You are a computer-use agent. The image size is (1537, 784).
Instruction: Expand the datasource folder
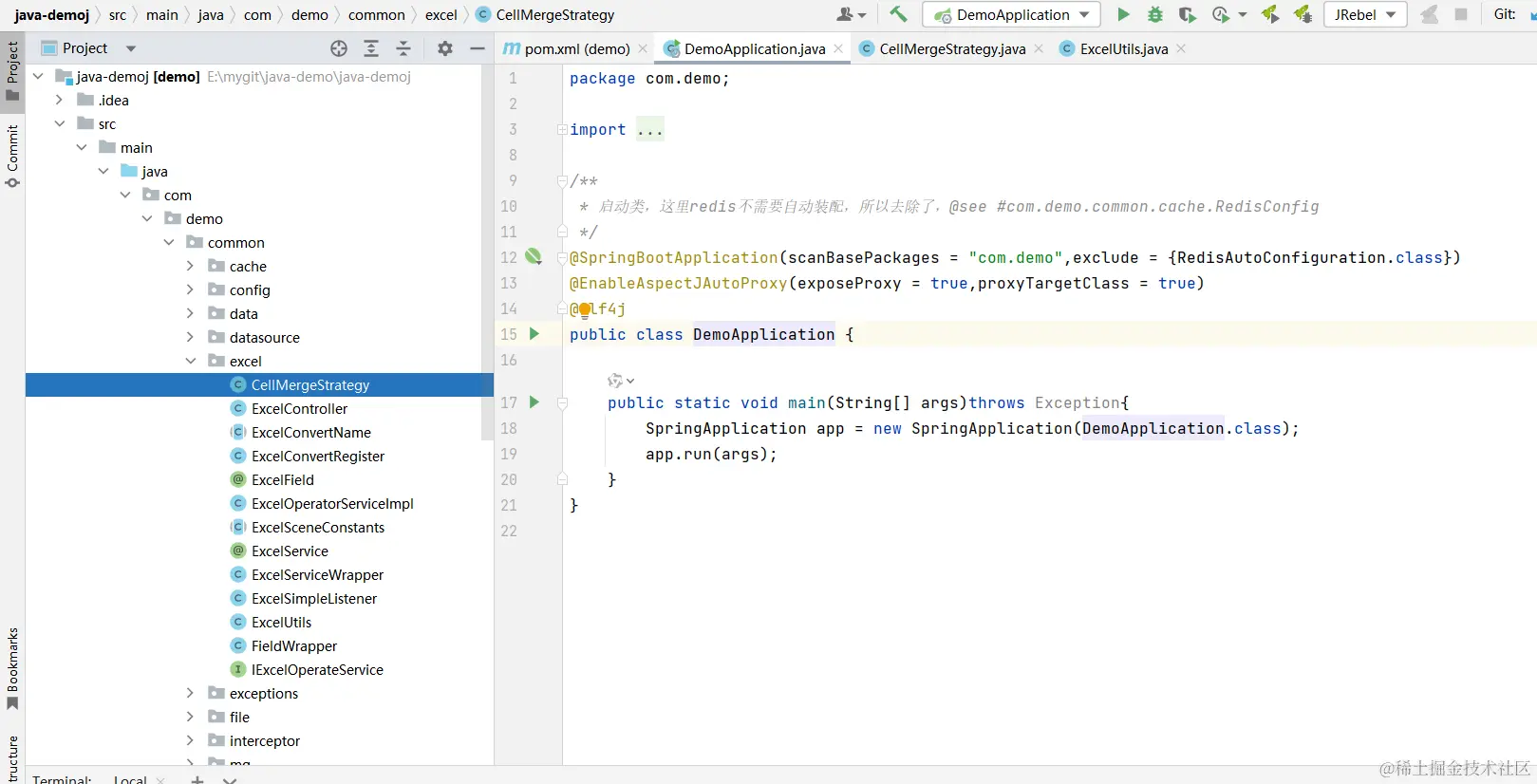click(x=190, y=337)
